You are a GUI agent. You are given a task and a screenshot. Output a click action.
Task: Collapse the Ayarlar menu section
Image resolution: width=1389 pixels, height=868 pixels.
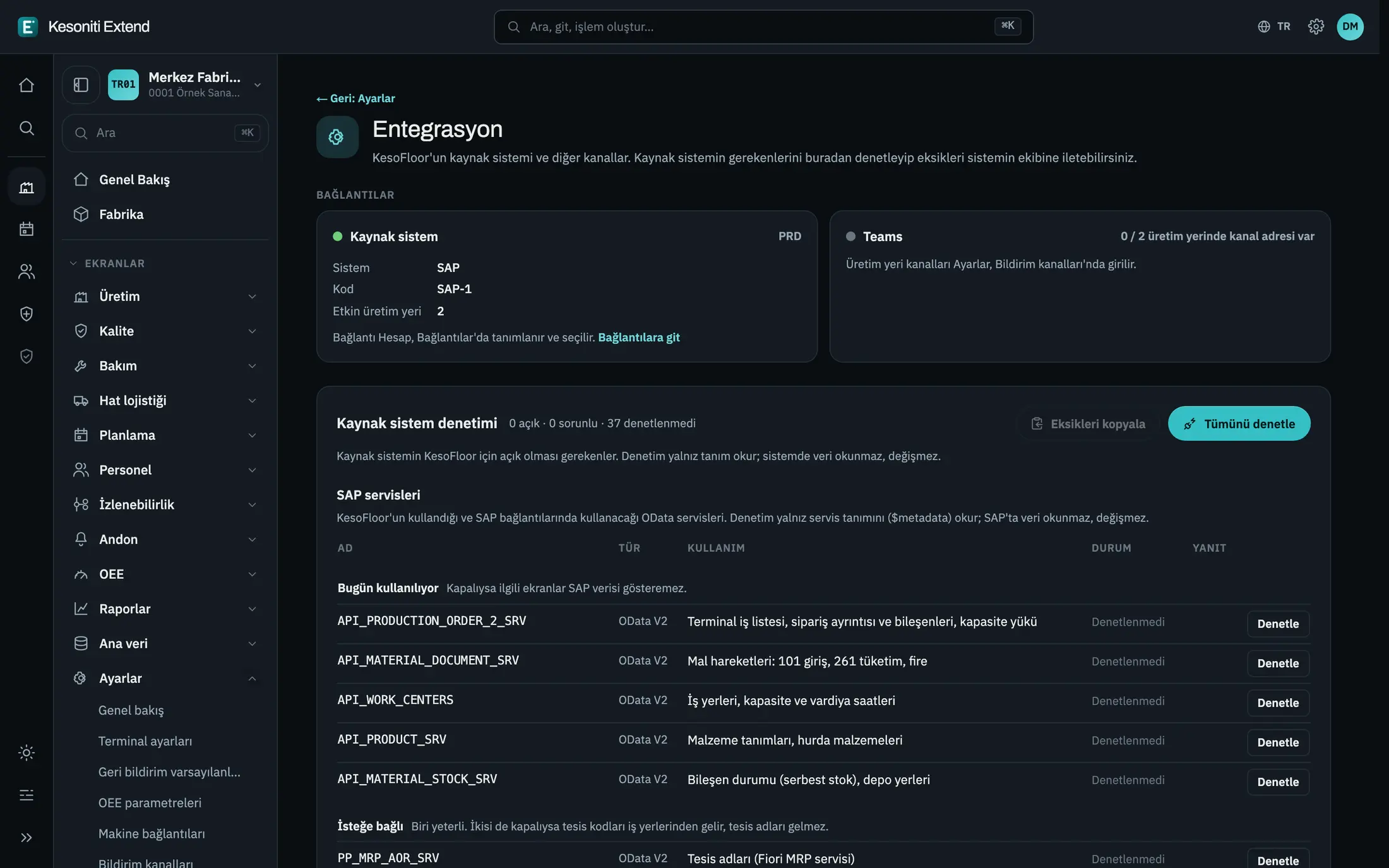point(165,678)
